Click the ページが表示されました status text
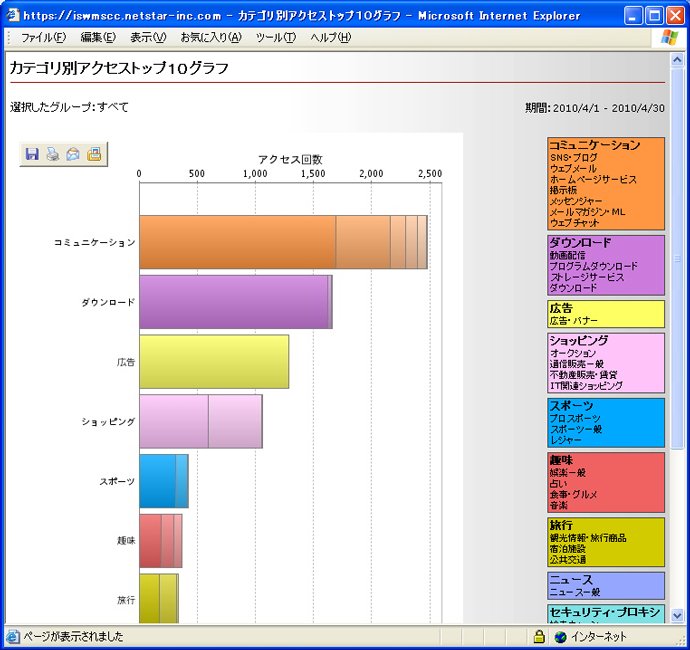 click(73, 636)
